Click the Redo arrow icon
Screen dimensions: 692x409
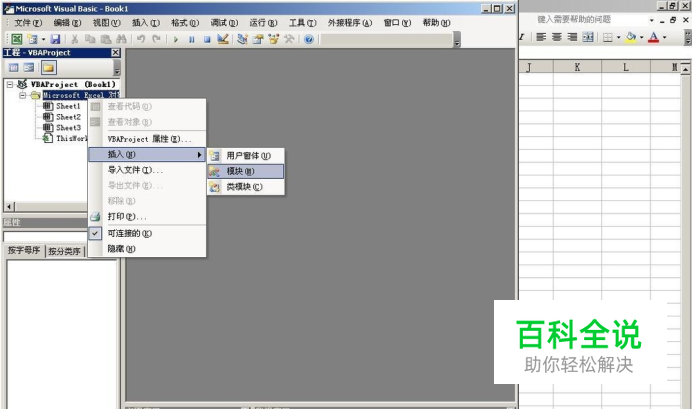coord(156,39)
